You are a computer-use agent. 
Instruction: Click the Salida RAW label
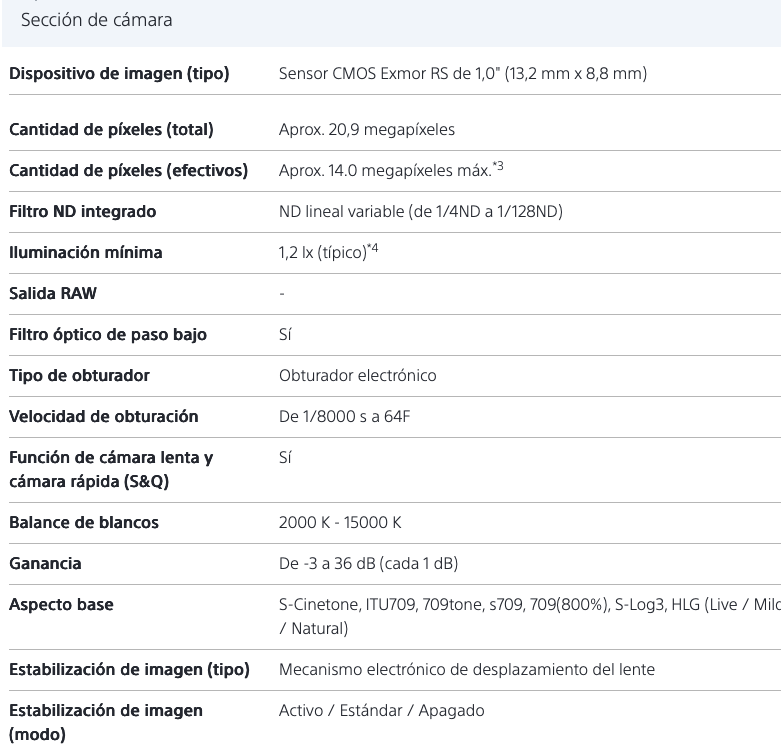53,294
